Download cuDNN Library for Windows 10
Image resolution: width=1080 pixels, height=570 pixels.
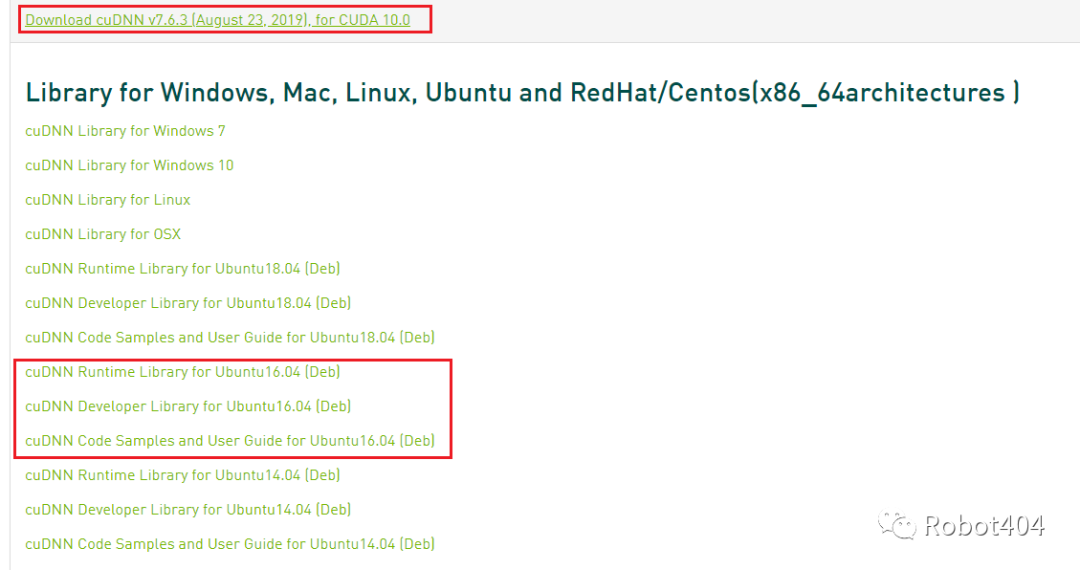point(129,165)
